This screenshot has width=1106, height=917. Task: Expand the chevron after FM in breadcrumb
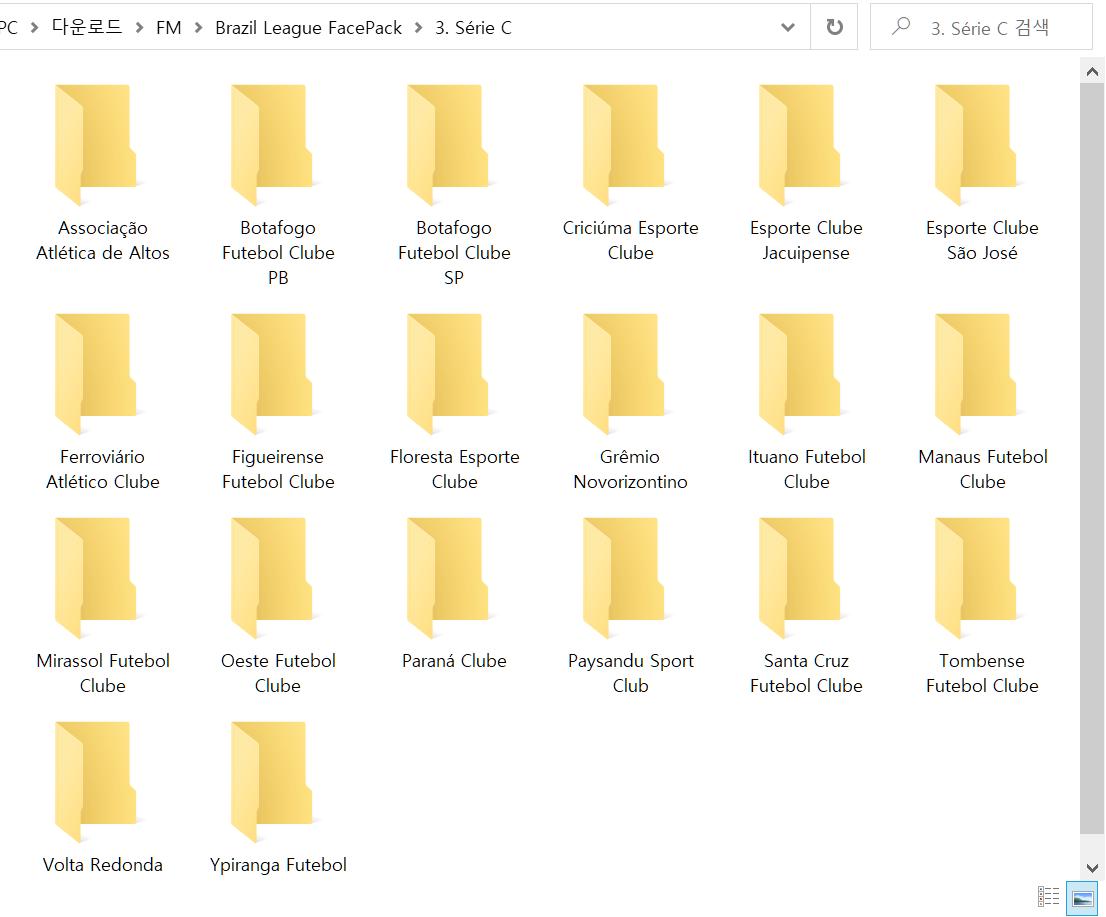point(198,28)
